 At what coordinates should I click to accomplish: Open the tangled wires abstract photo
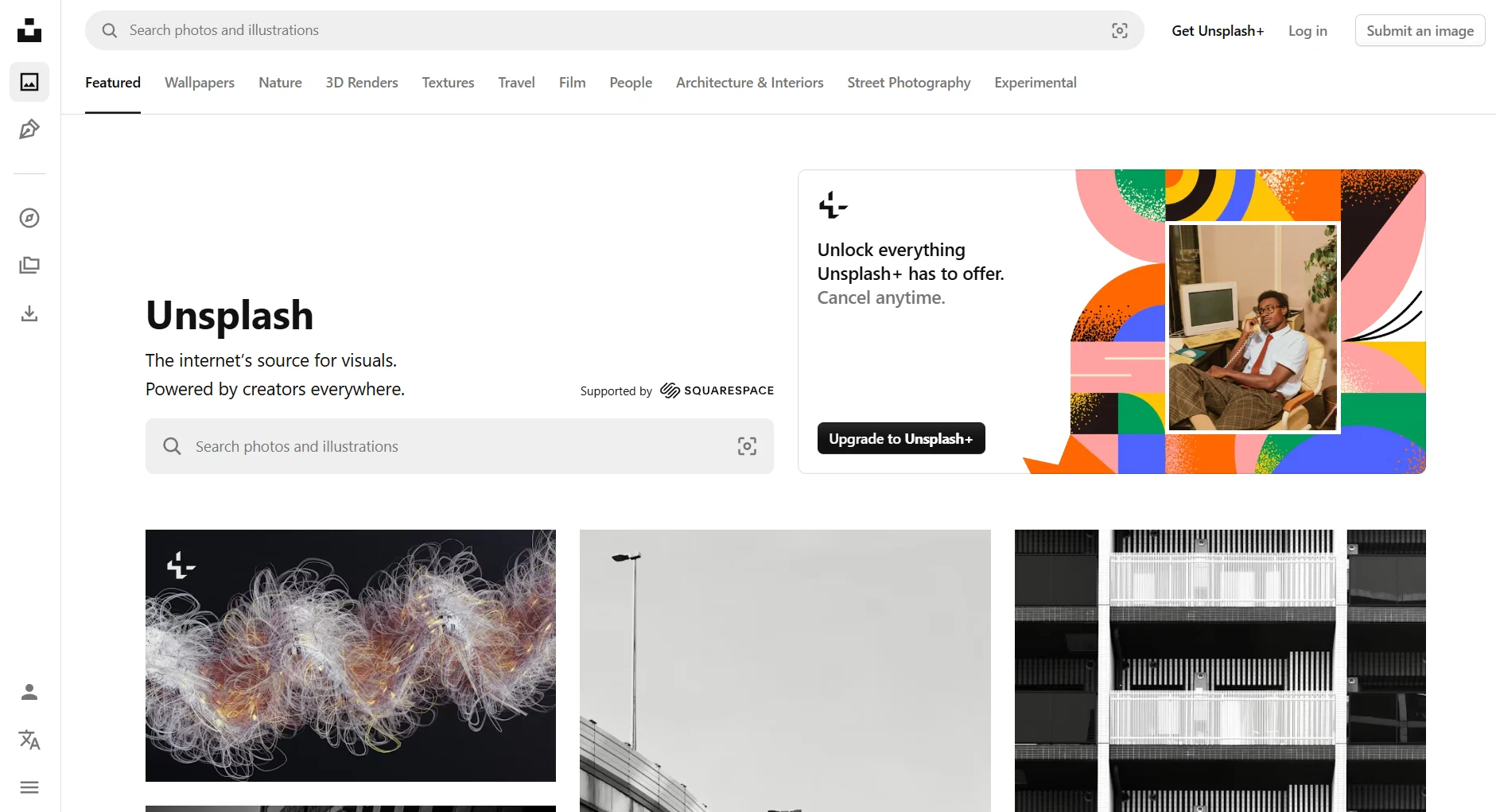tap(351, 655)
